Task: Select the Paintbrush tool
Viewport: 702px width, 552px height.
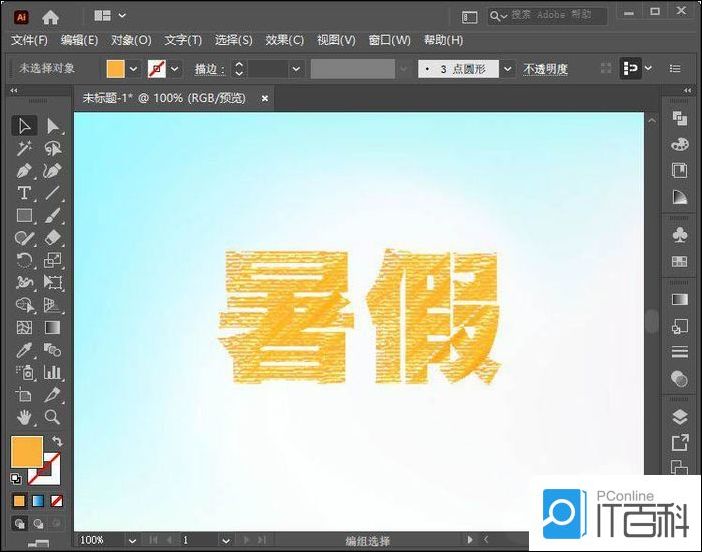Action: (x=53, y=215)
